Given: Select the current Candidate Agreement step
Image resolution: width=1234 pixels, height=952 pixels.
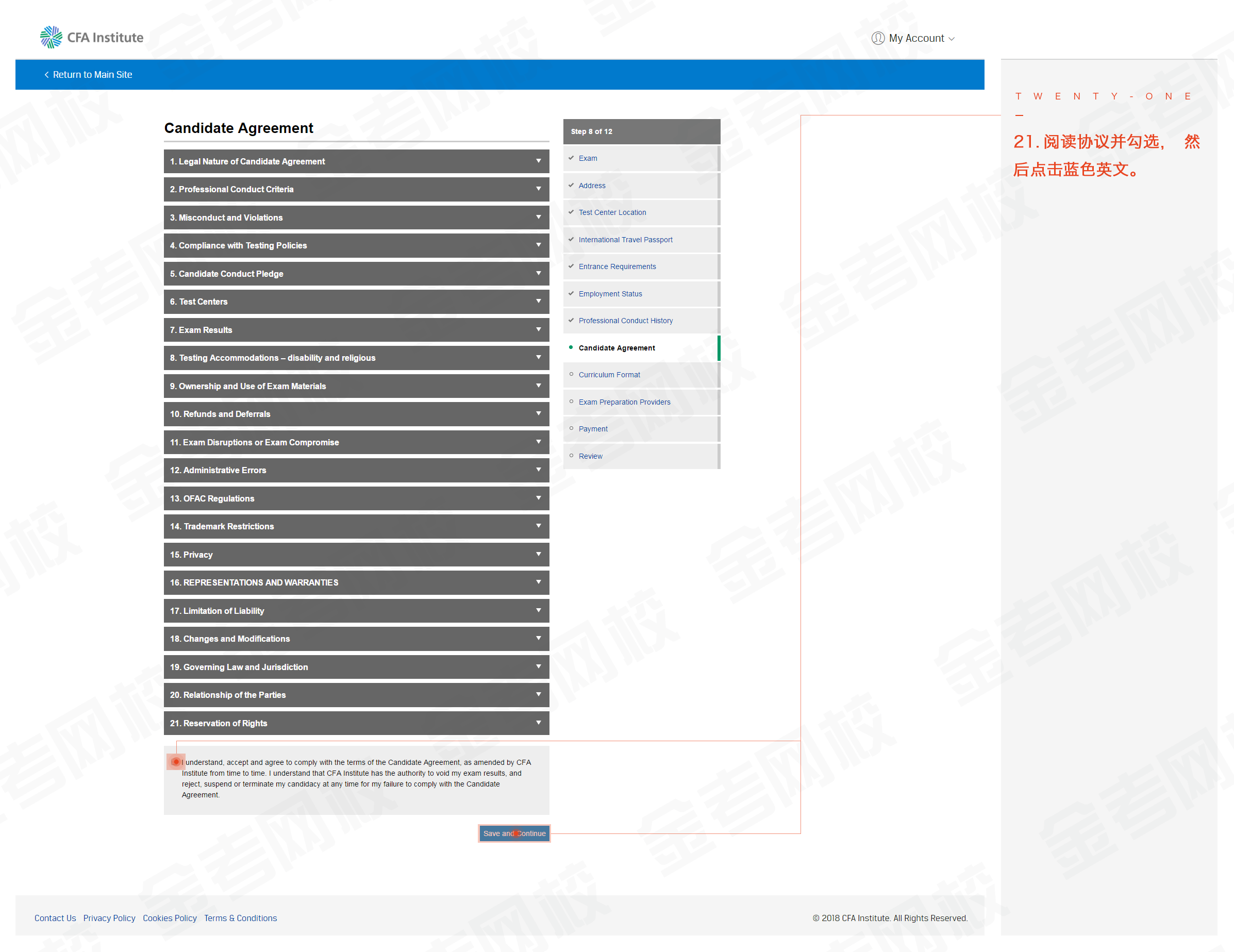Looking at the screenshot, I should [x=641, y=348].
